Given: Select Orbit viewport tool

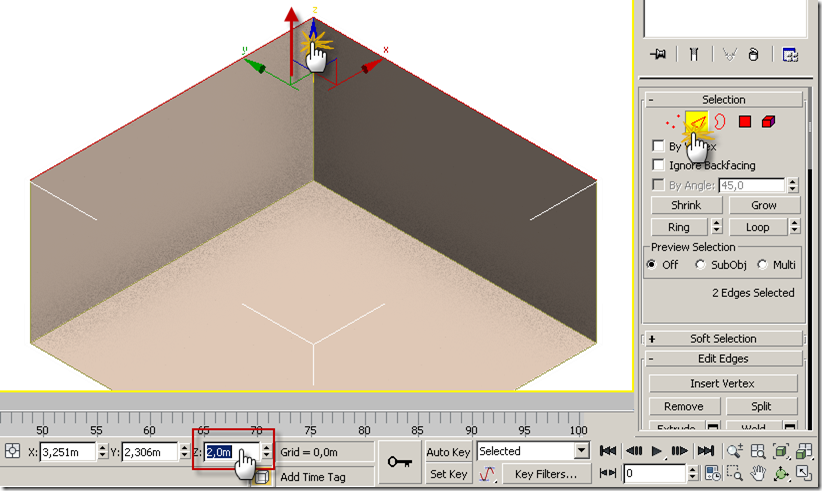Looking at the screenshot, I should 781,474.
